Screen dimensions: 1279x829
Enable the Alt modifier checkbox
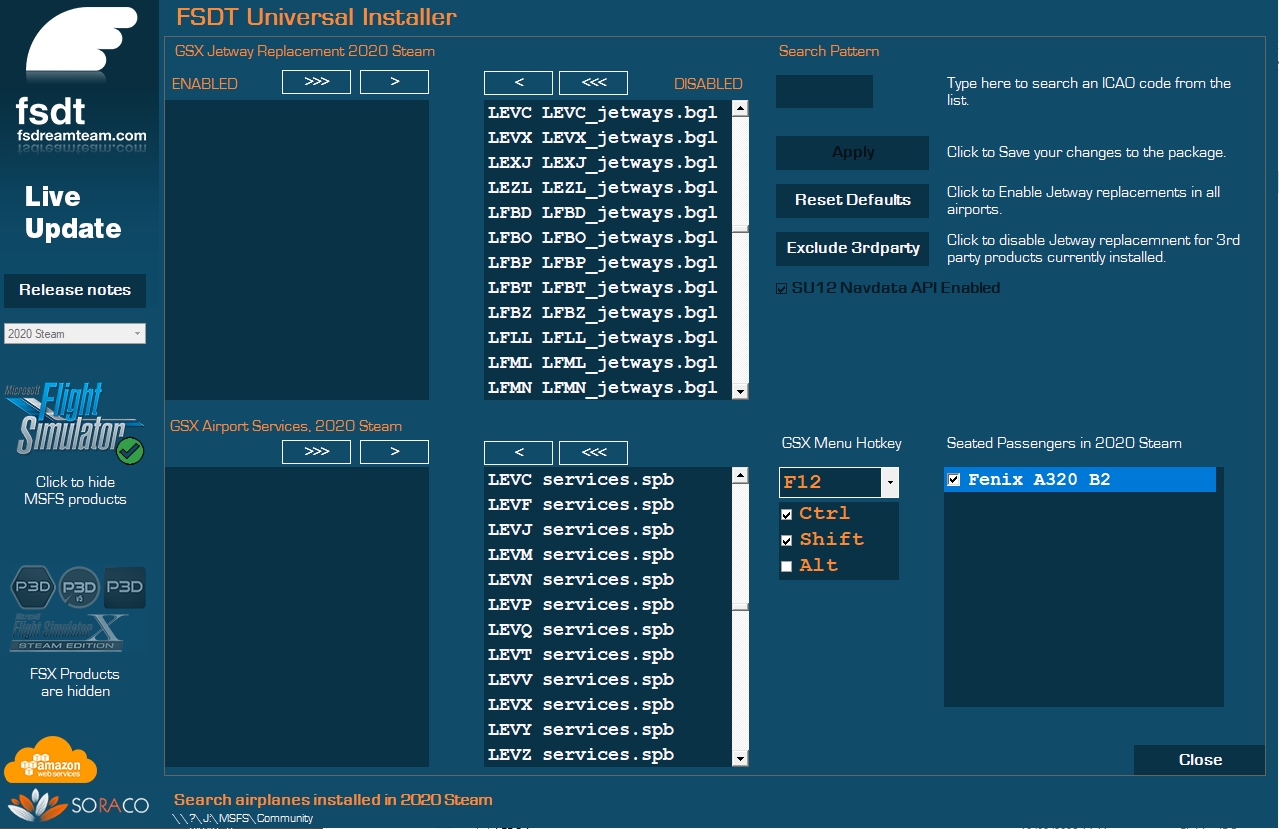point(786,566)
